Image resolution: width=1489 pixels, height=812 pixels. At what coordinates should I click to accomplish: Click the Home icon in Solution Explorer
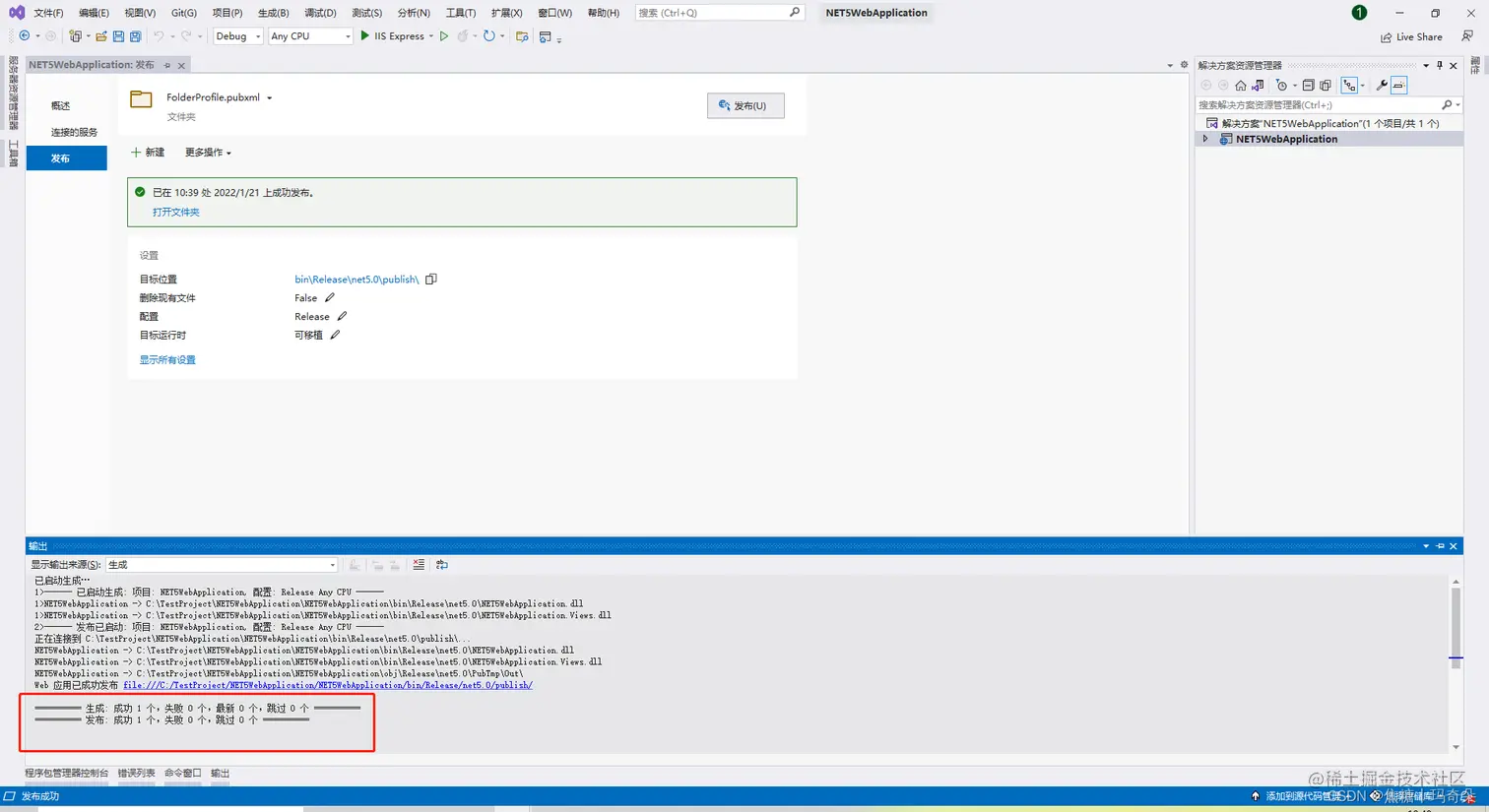(1241, 86)
